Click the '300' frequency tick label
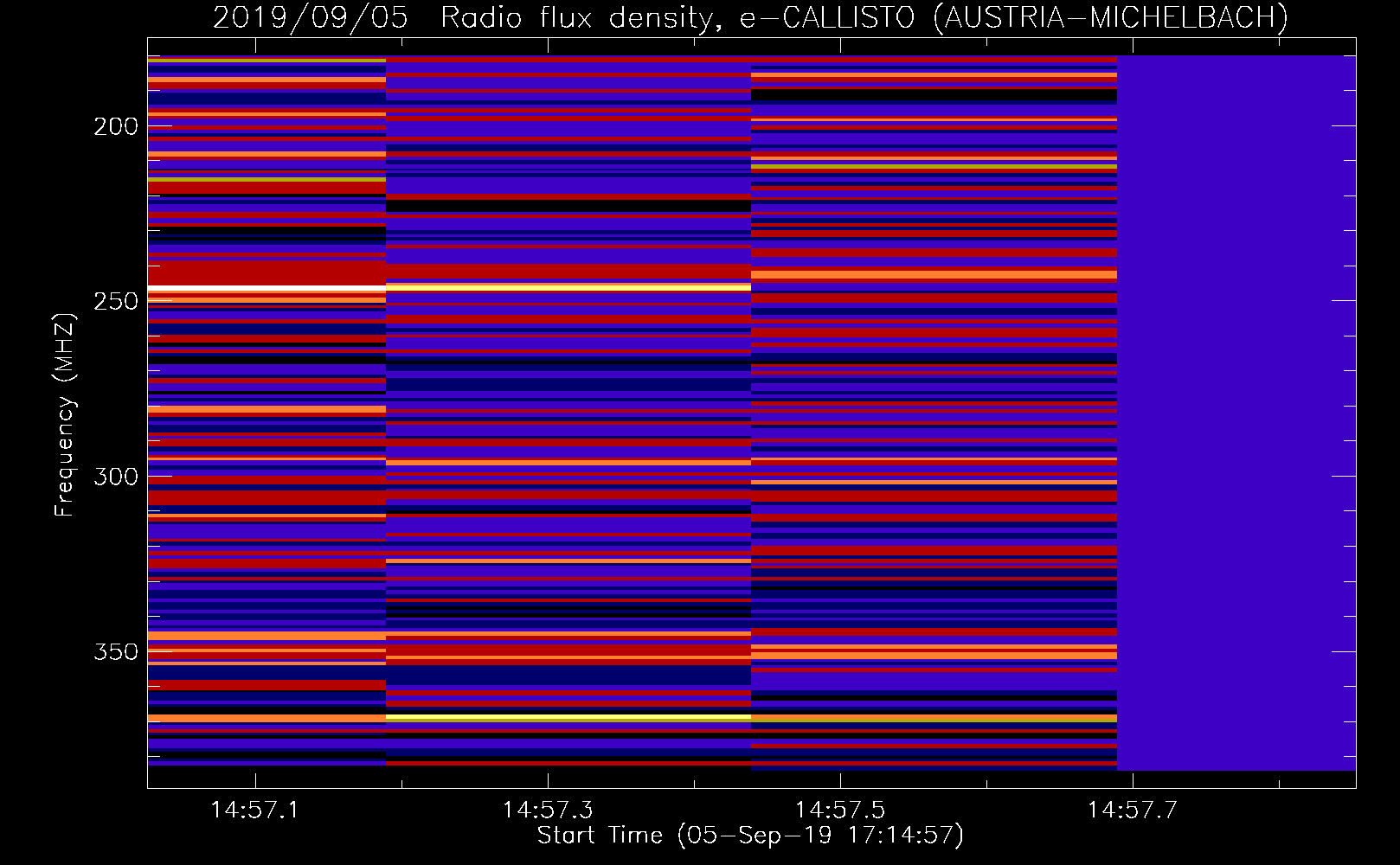This screenshot has width=1400, height=865. click(116, 477)
